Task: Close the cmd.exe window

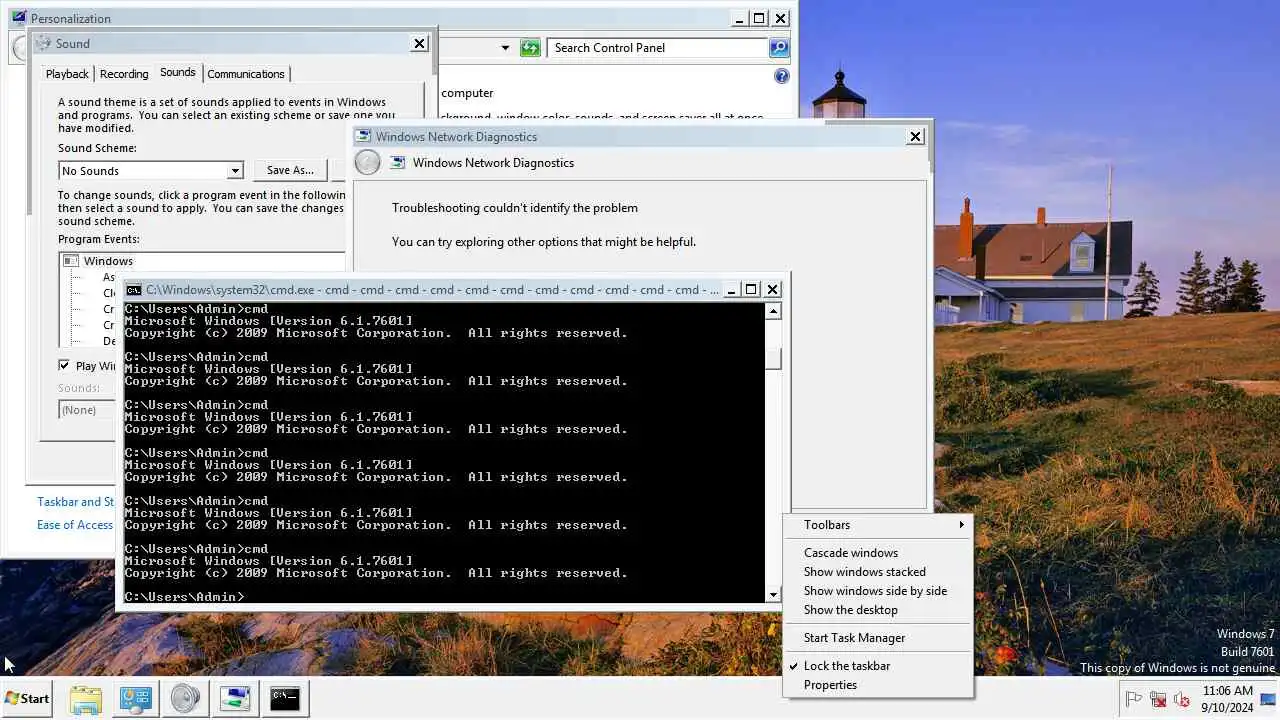Action: tap(772, 290)
